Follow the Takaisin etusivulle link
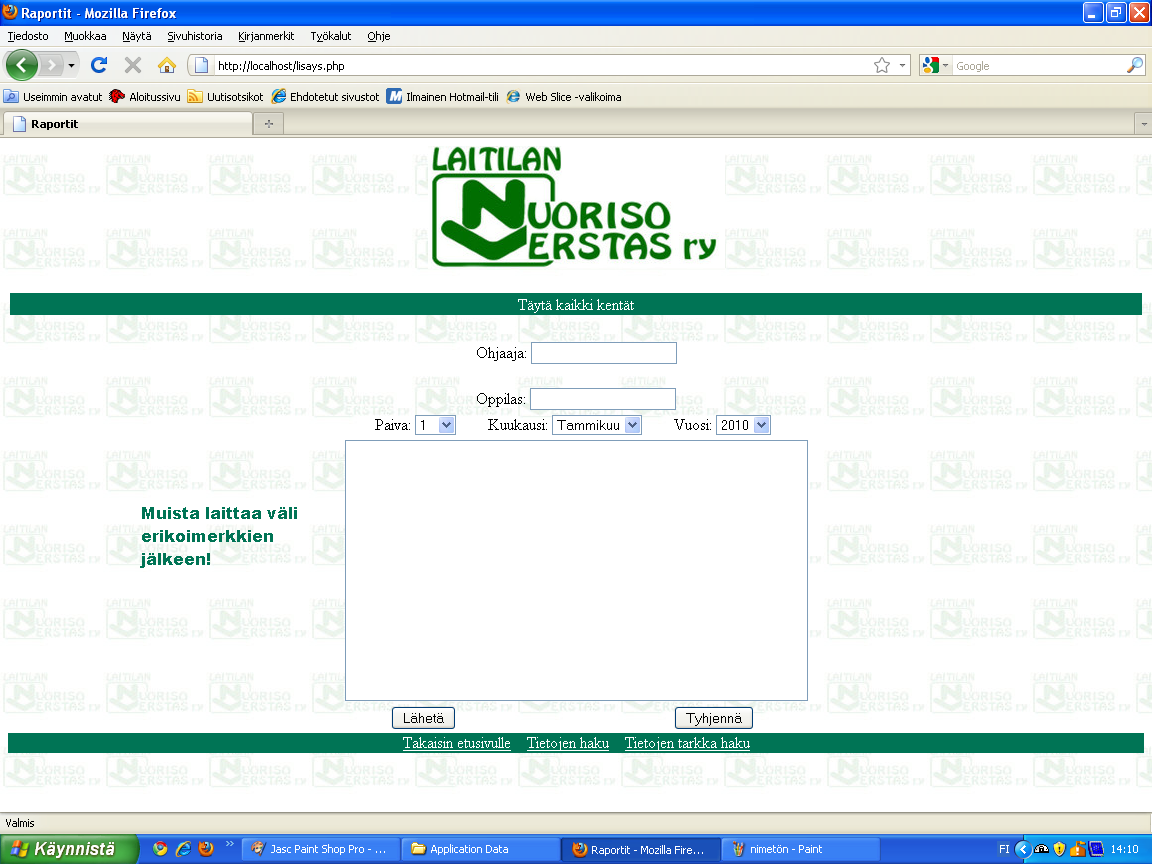The height and width of the screenshot is (864, 1152). click(x=456, y=743)
